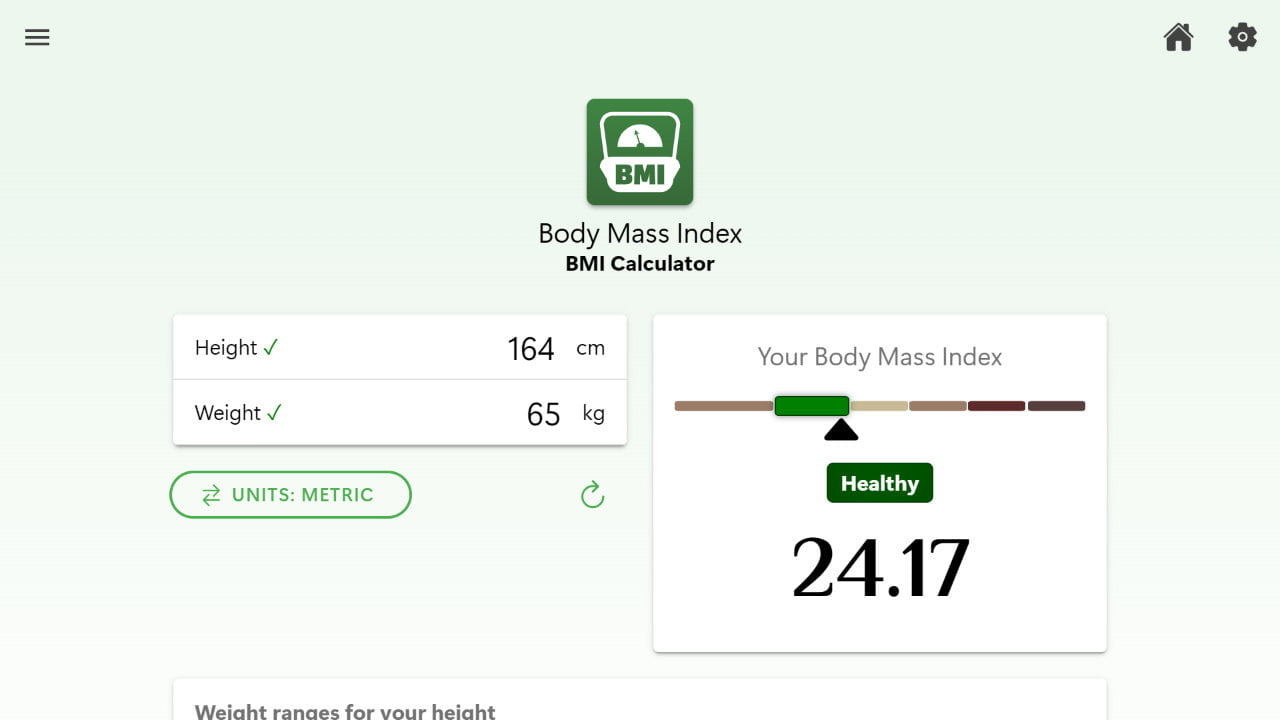Switch measurement units using the units toggle
Screen dimensions: 1280x720
point(290,494)
